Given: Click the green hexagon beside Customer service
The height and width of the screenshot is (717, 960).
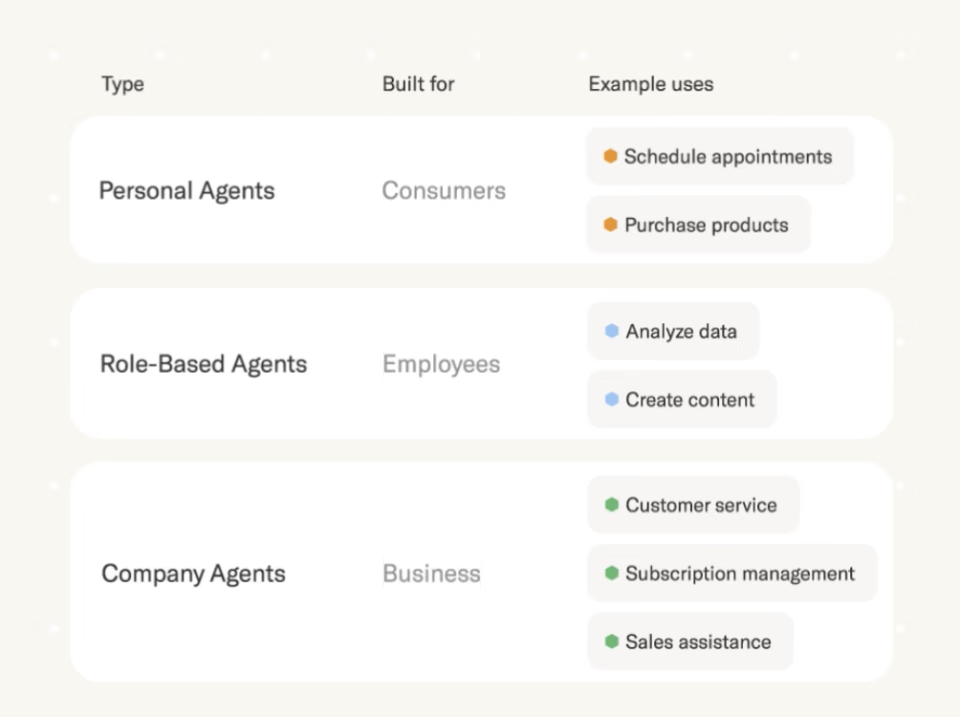Looking at the screenshot, I should (x=611, y=505).
